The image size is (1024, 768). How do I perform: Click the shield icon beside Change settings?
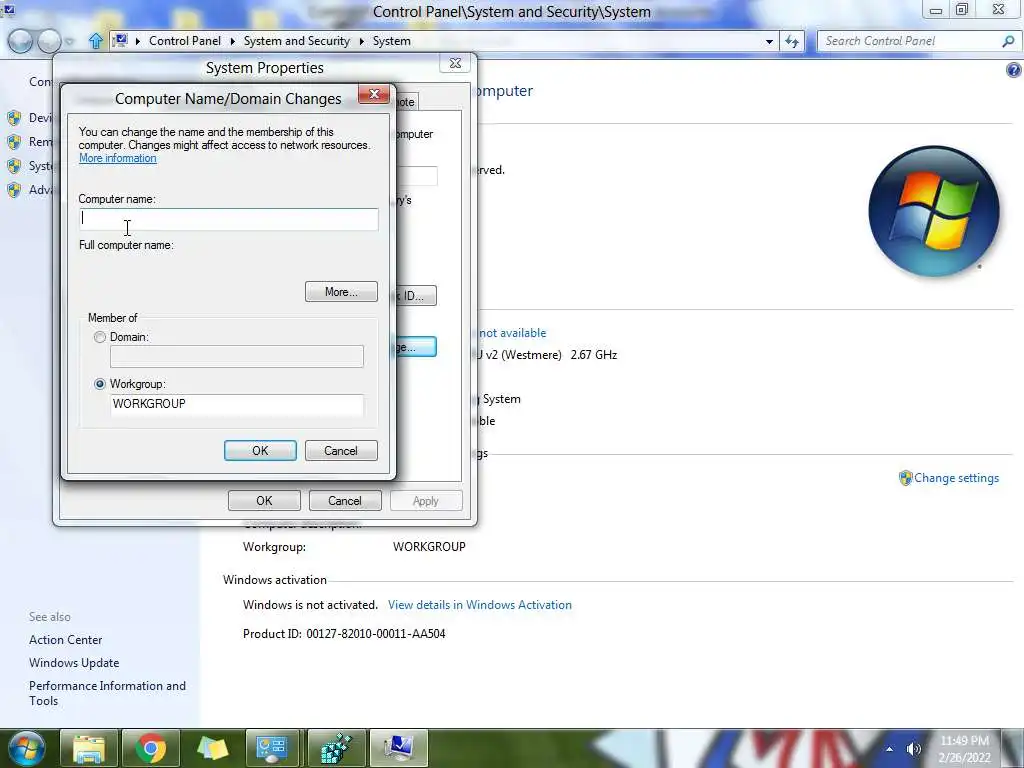tap(905, 478)
